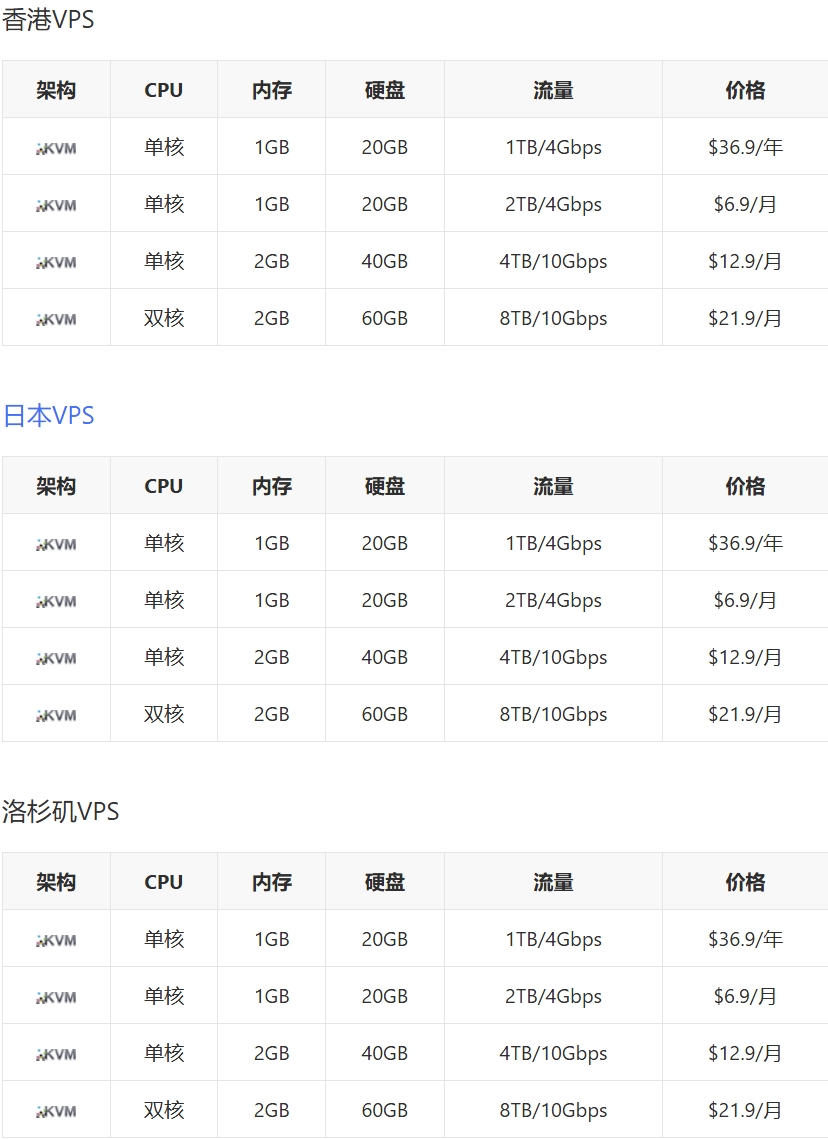Select 1TB/4Gbps cell in 日本VPS table

pos(553,543)
